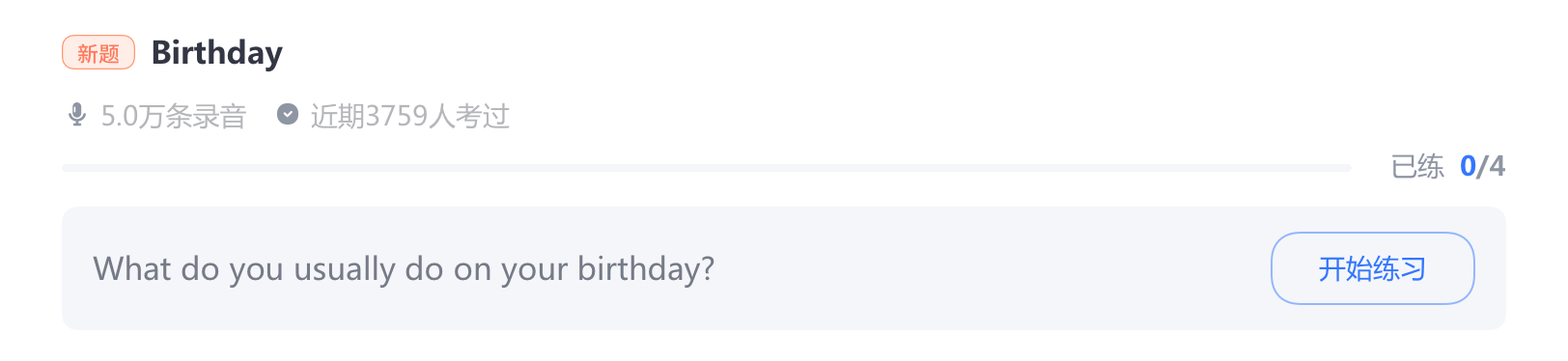Open the Birthday topic title
The image size is (1568, 361).
coord(217,53)
